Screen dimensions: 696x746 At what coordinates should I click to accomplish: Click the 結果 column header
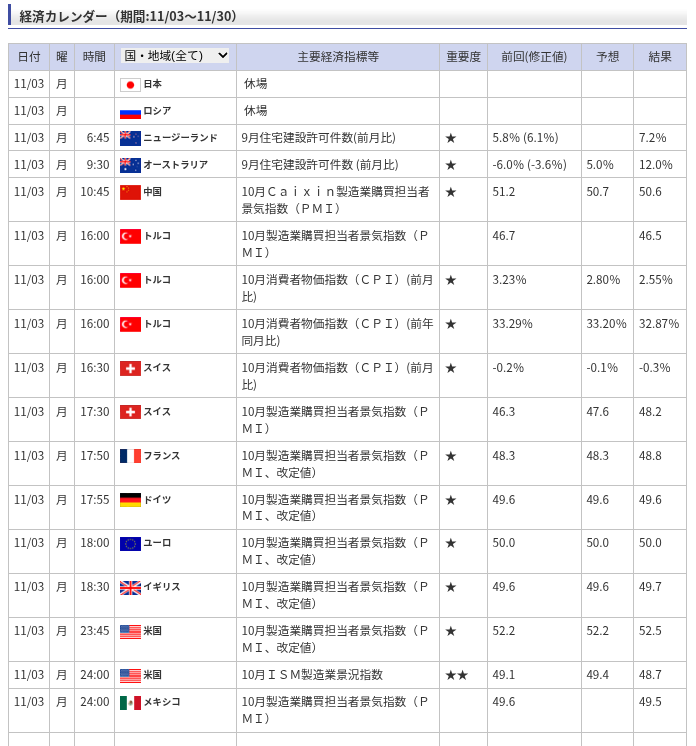coord(660,57)
